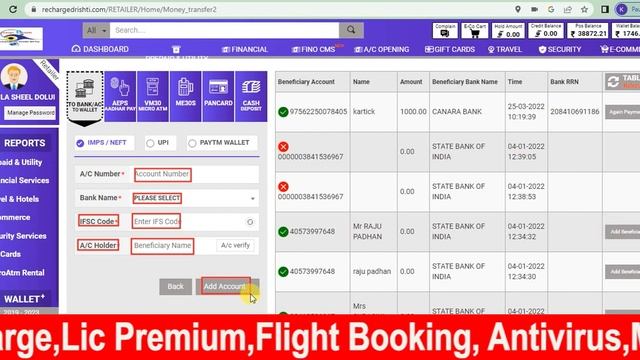Viewport: 640px width, 360px height.
Task: Click red cross icon at 12:39:05 row
Action: tap(283, 147)
